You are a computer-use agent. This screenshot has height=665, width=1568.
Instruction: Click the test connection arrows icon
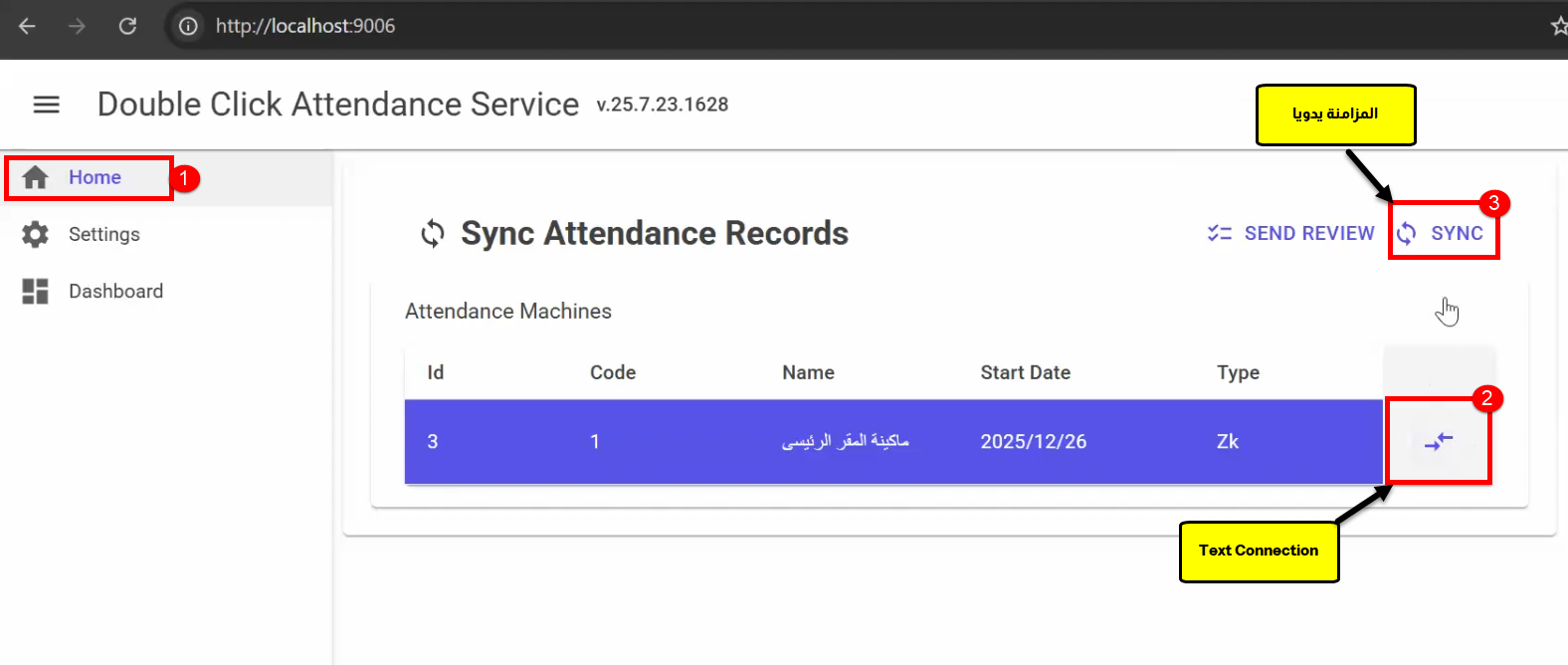(x=1438, y=442)
